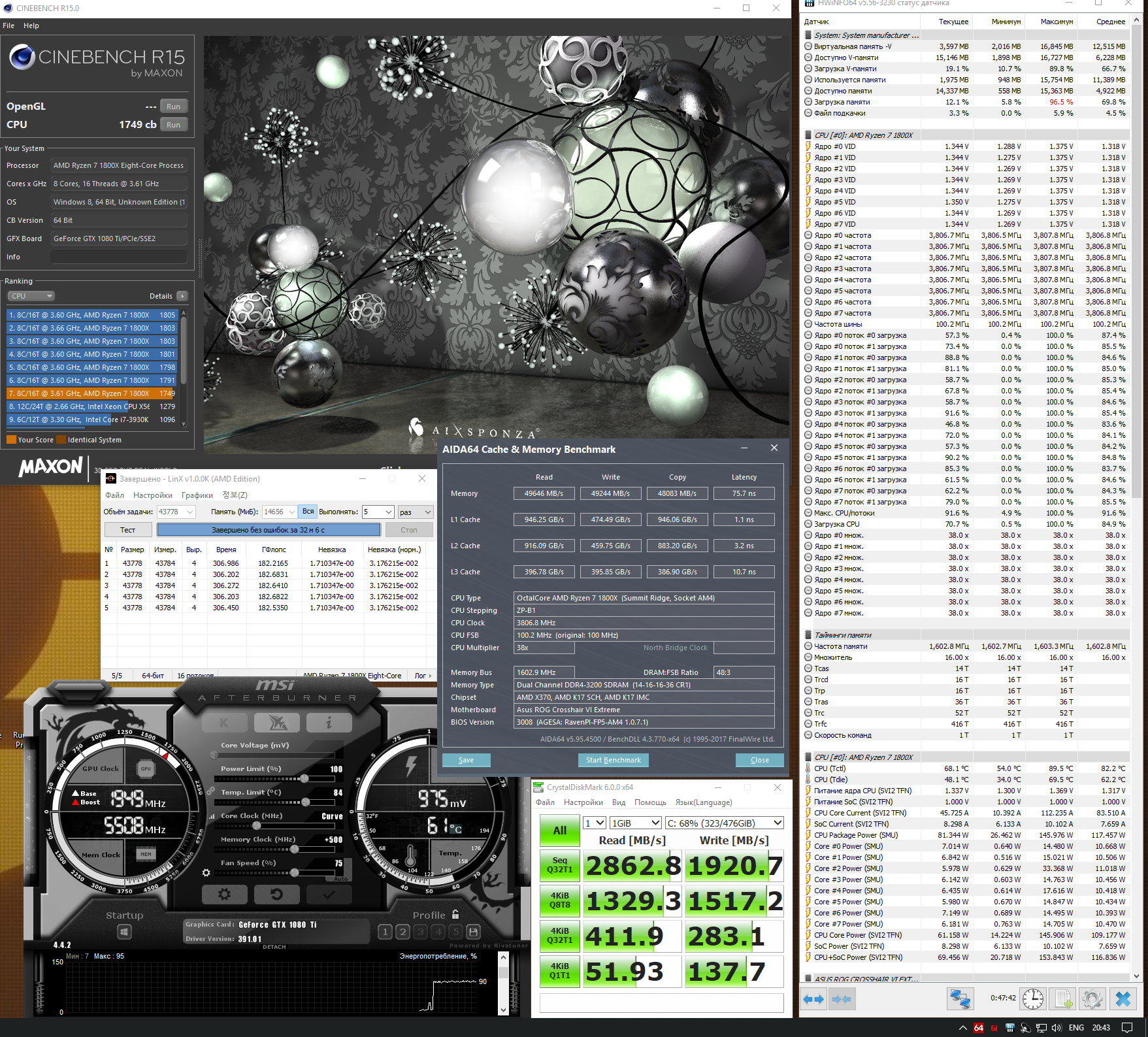Viewport: 1148px width, 1037px height.
Task: Open the Графики menu in LinX
Action: click(x=197, y=495)
